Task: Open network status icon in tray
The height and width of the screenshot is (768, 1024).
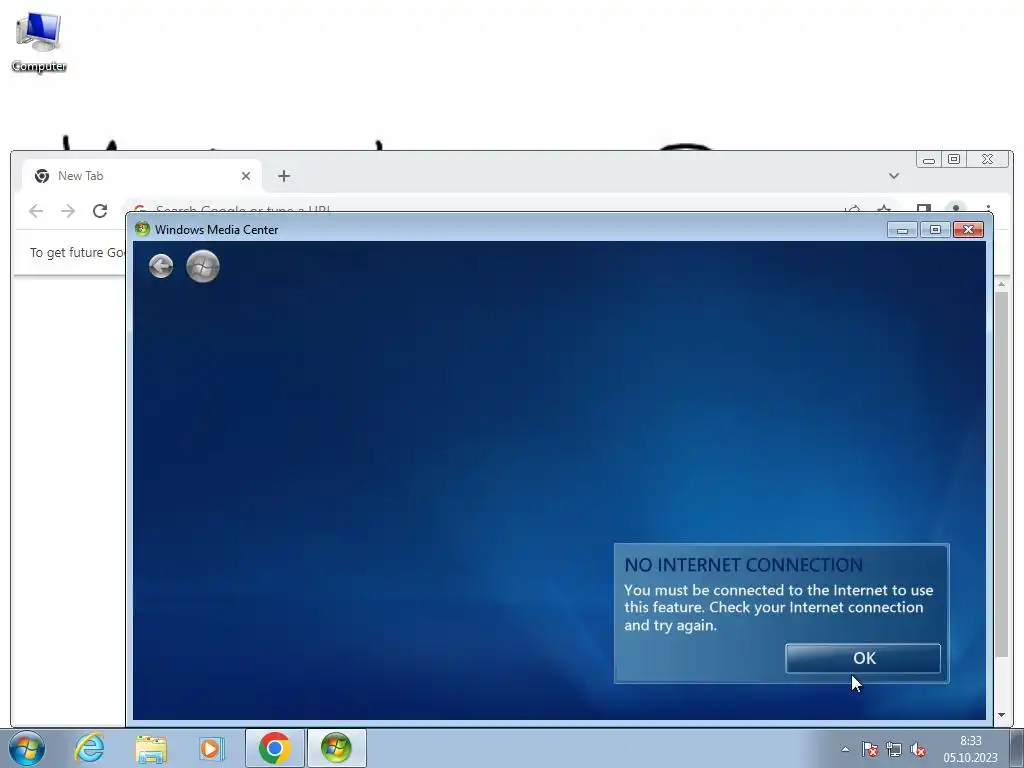Action: tap(893, 749)
